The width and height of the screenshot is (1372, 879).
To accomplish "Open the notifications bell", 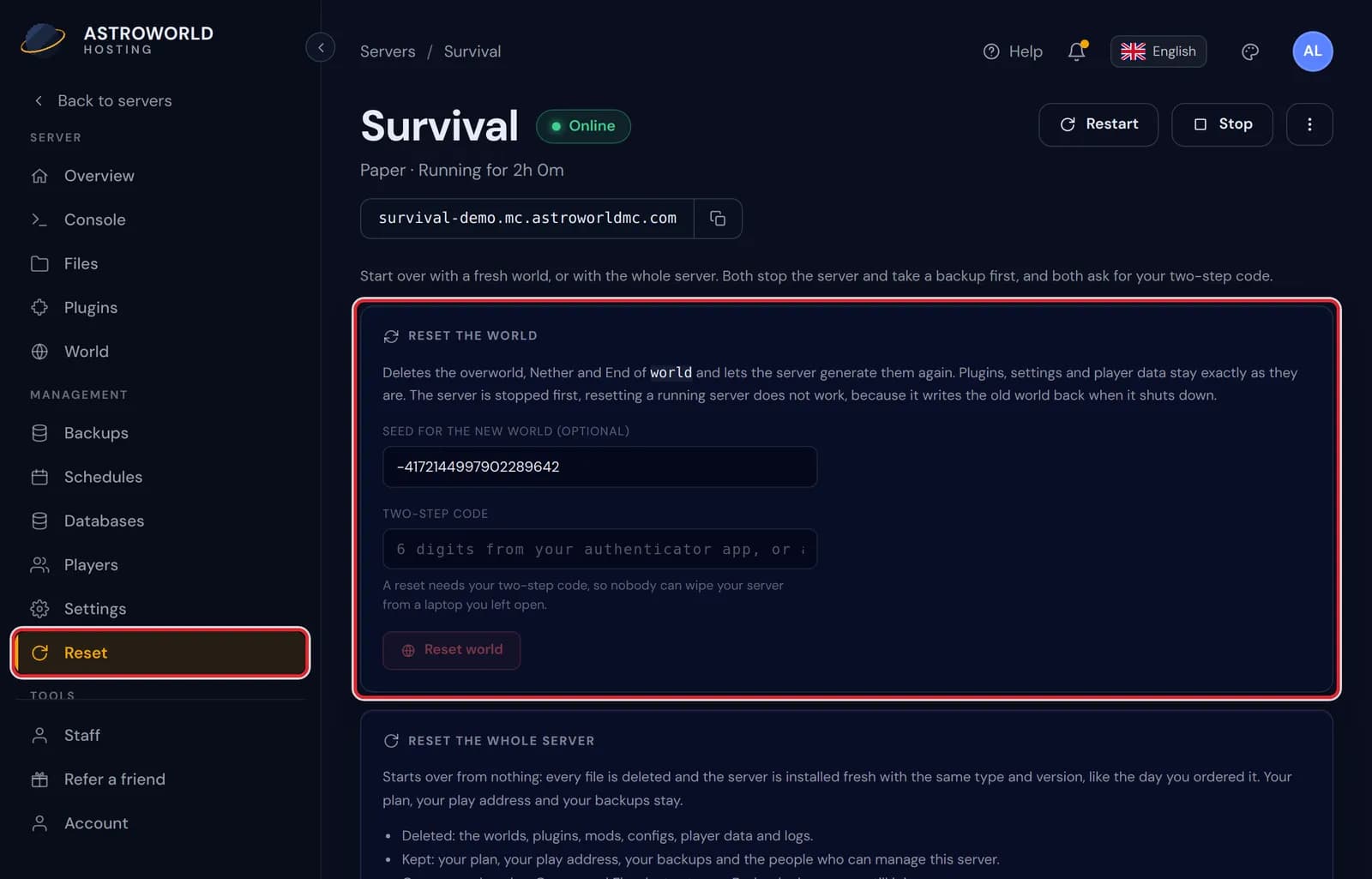I will coord(1077,51).
